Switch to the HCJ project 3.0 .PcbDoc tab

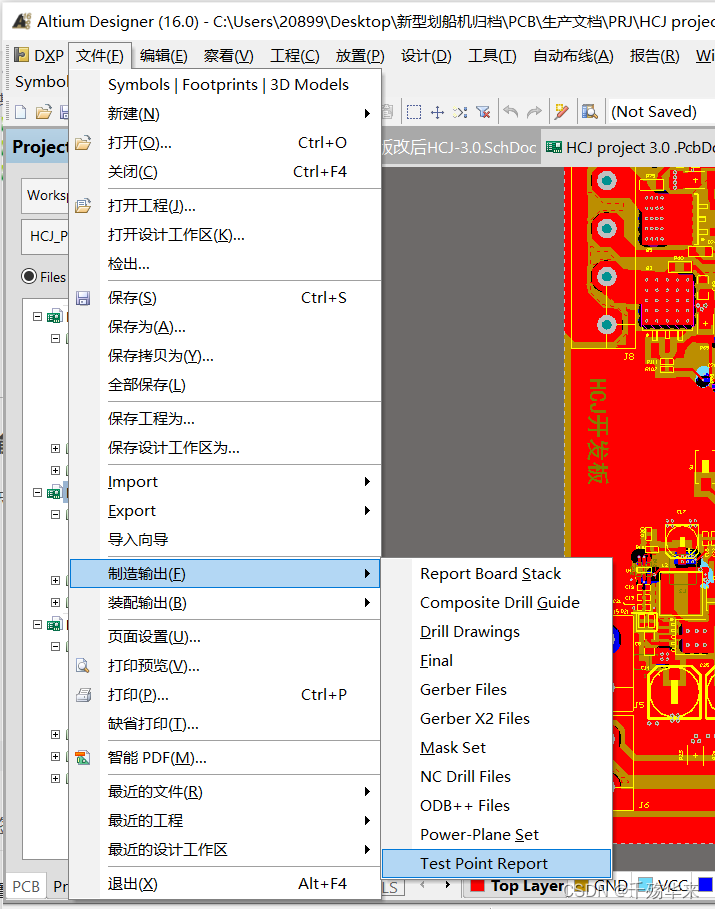click(629, 147)
